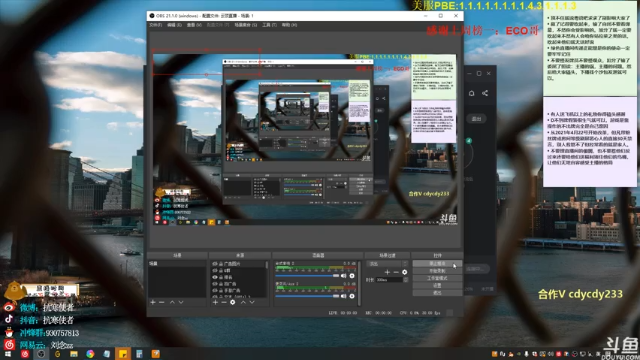Viewport: 640px width, 360px height.
Task: Toggle visibility eye of the third source
Action: [x=215, y=277]
